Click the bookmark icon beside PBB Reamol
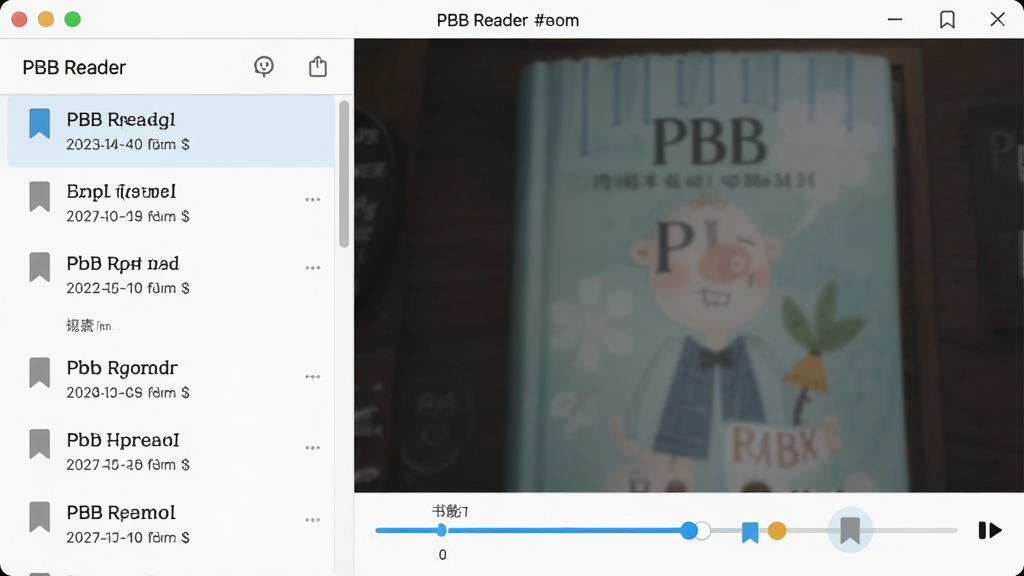This screenshot has width=1024, height=576. point(40,517)
